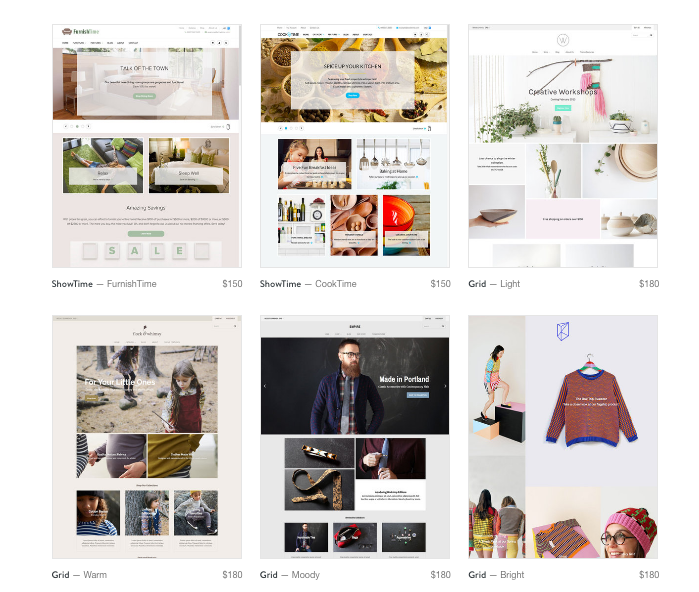Choose the "Grid — Bright" theme name
This screenshot has width=699, height=592.
pyautogui.click(x=496, y=575)
